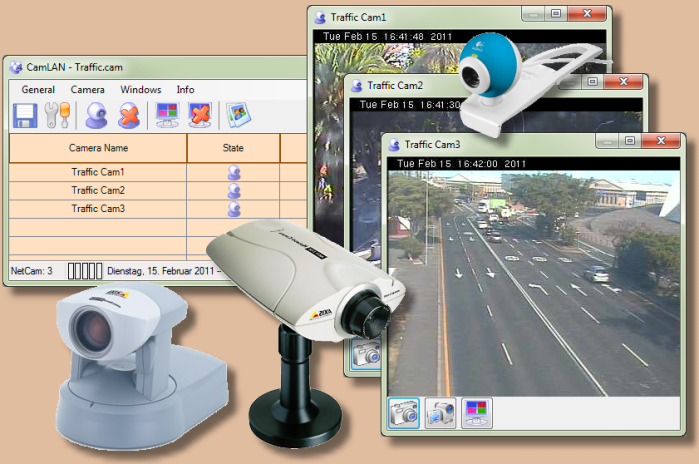This screenshot has height=464, width=699.
Task: Click the state icon for Traffic Cam1
Action: pyautogui.click(x=234, y=172)
